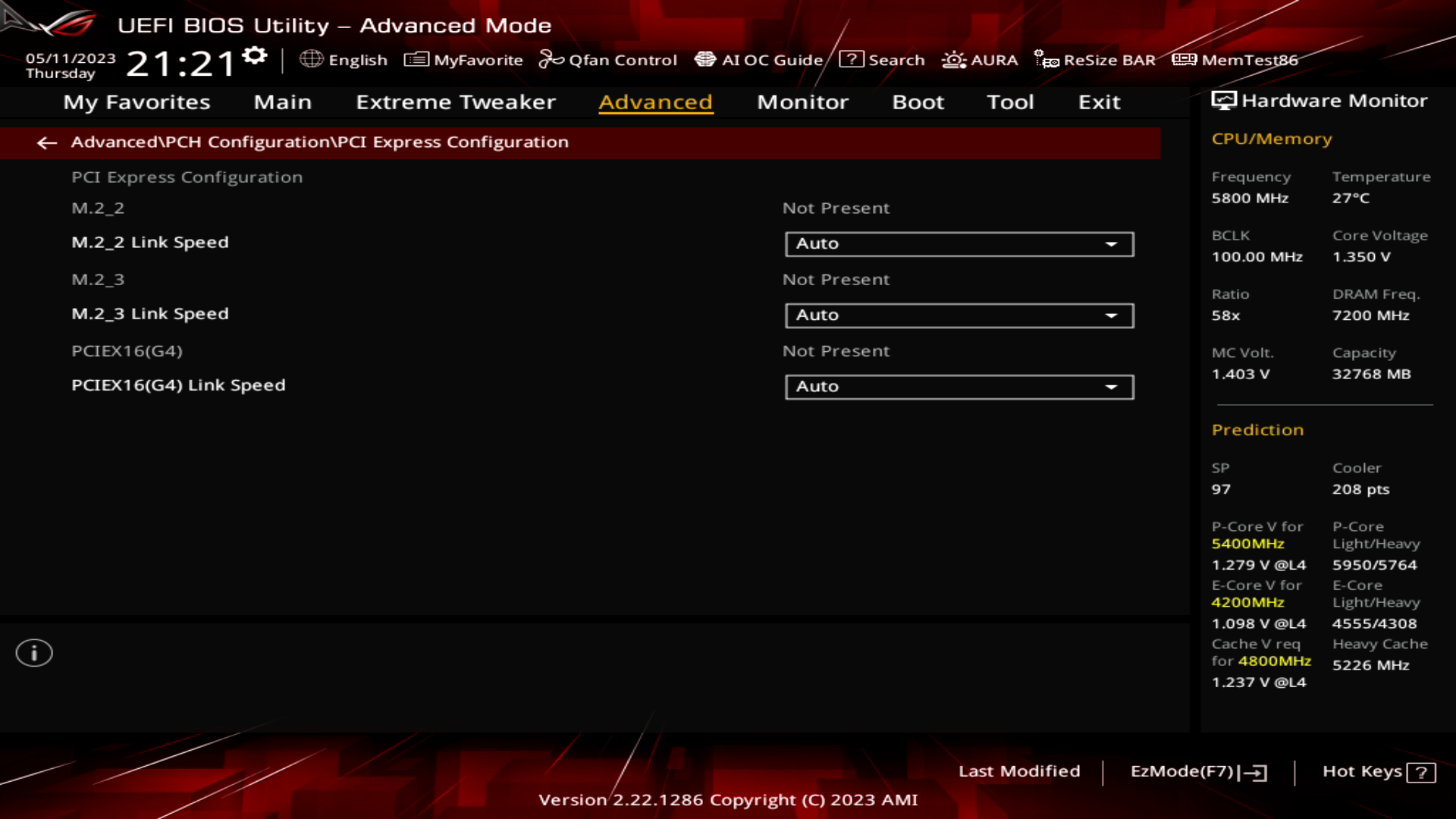1456x819 pixels.
Task: Click the Search icon
Action: [849, 59]
